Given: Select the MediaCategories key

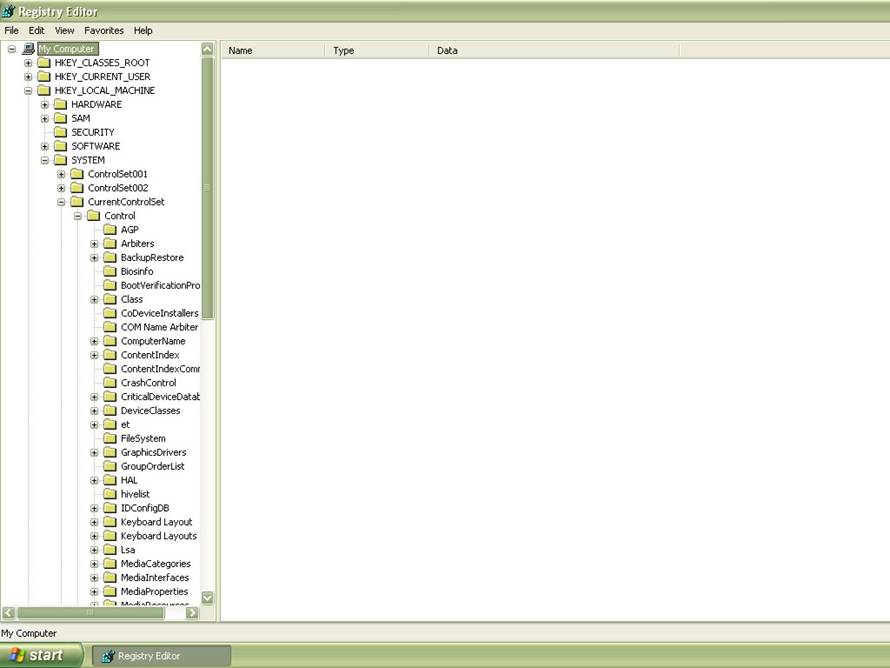Looking at the screenshot, I should [x=156, y=564].
